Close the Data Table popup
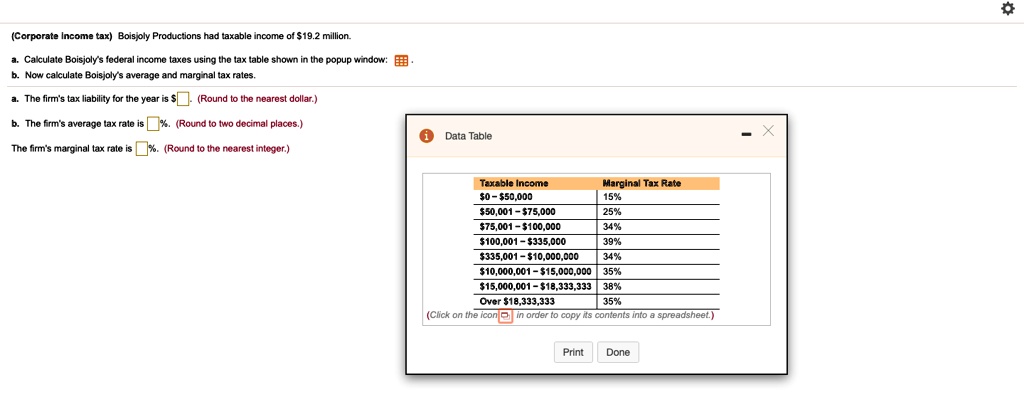The width and height of the screenshot is (1024, 402). point(768,132)
